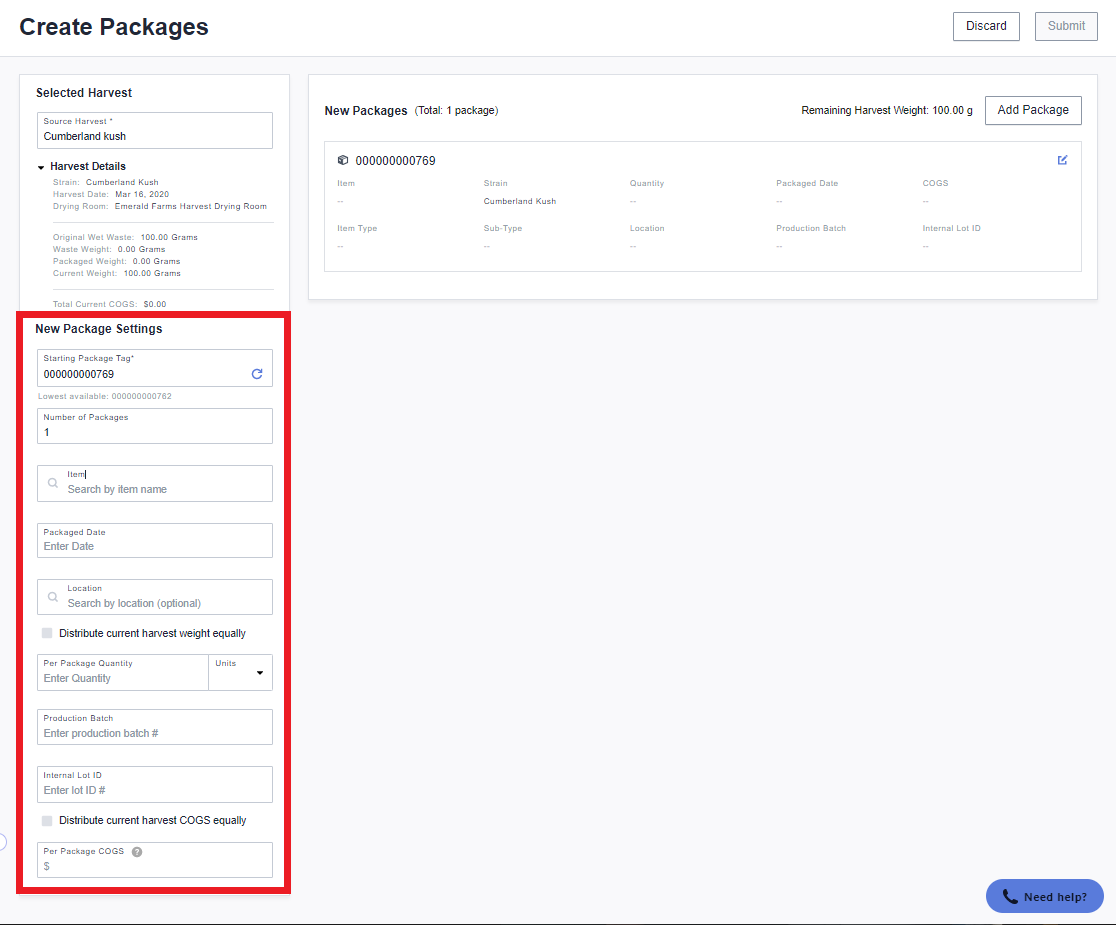Screen dimensions: 1116x925
Task: Click the Item search field
Action: point(155,483)
